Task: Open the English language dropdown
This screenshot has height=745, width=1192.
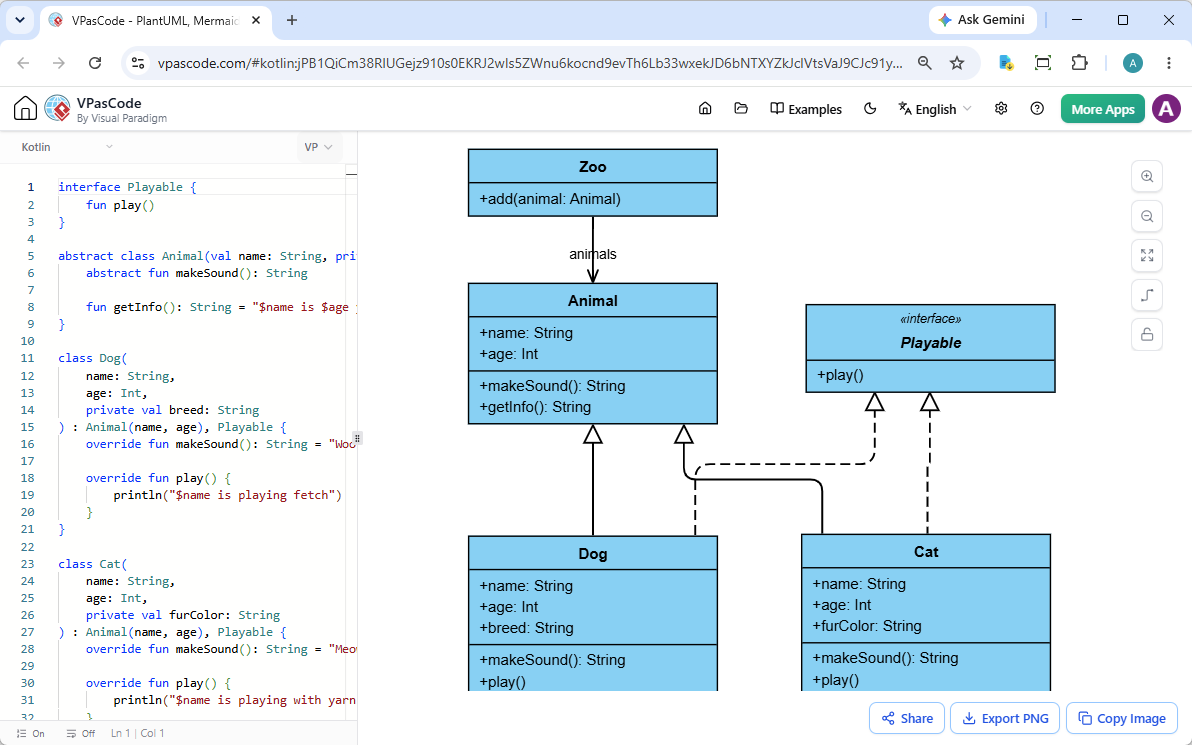Action: pos(935,109)
